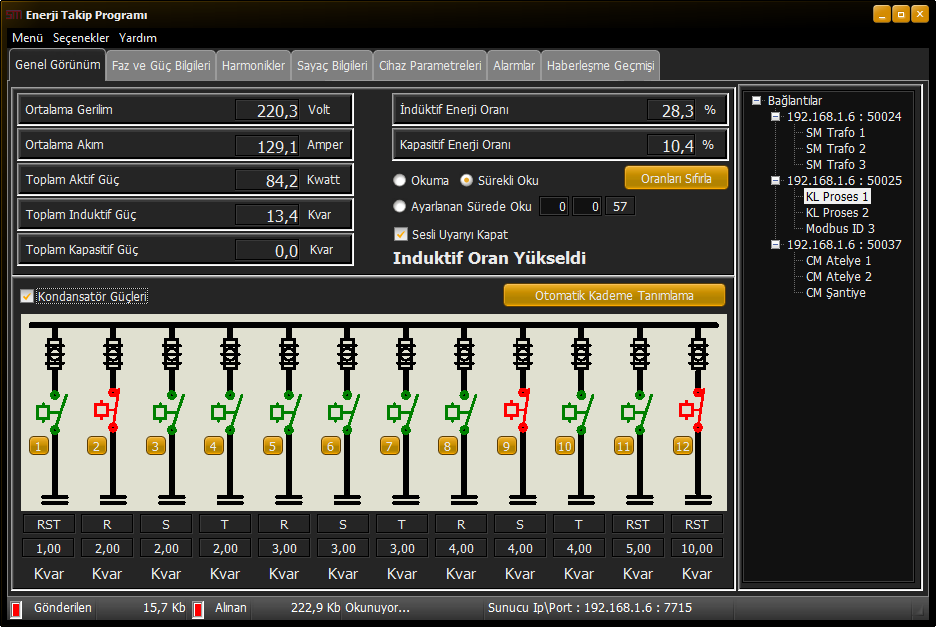Select Ayarlanan Sürede Oku radio option
The width and height of the screenshot is (936, 627).
point(399,207)
